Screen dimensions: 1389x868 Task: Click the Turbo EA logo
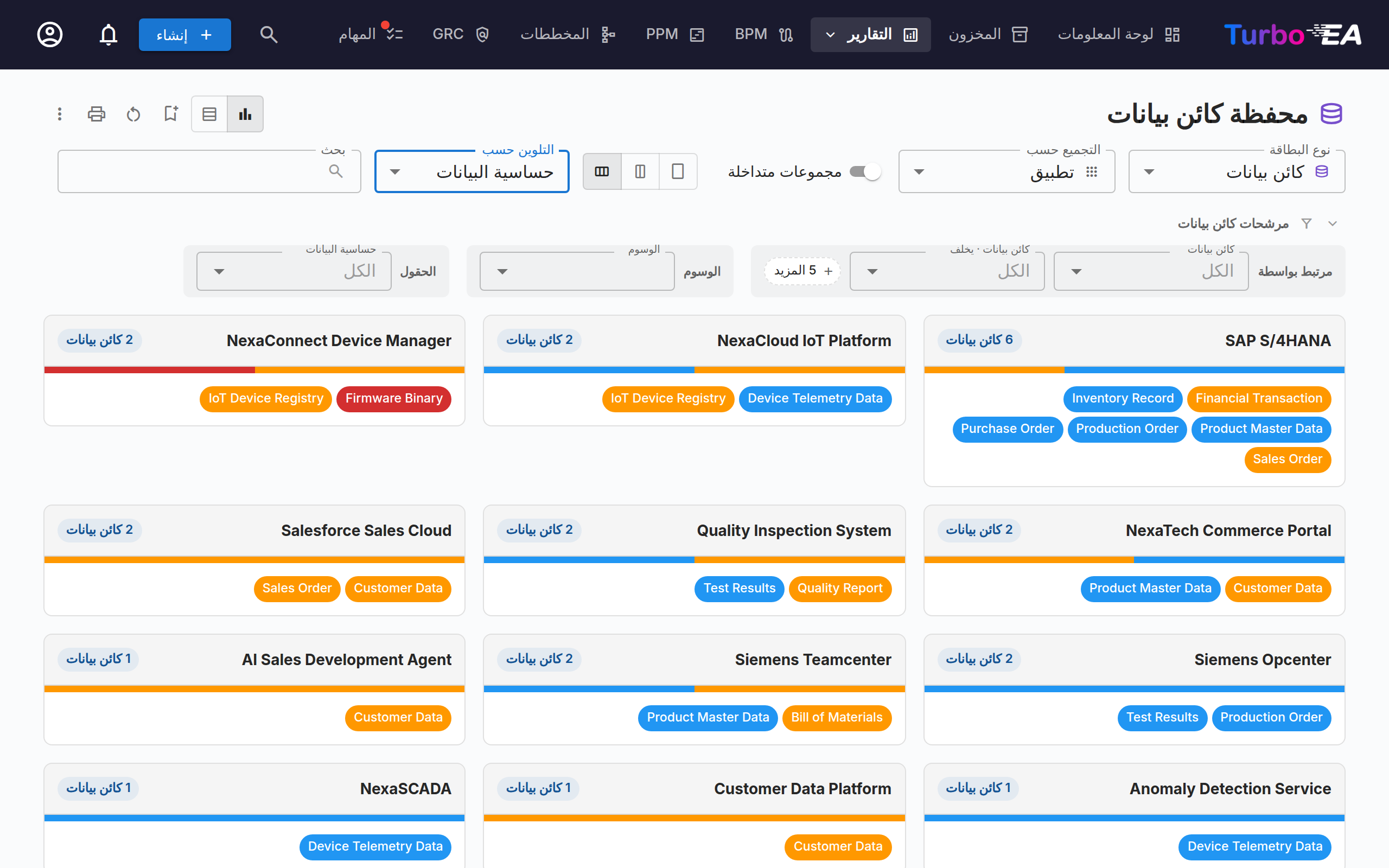pos(1291,34)
